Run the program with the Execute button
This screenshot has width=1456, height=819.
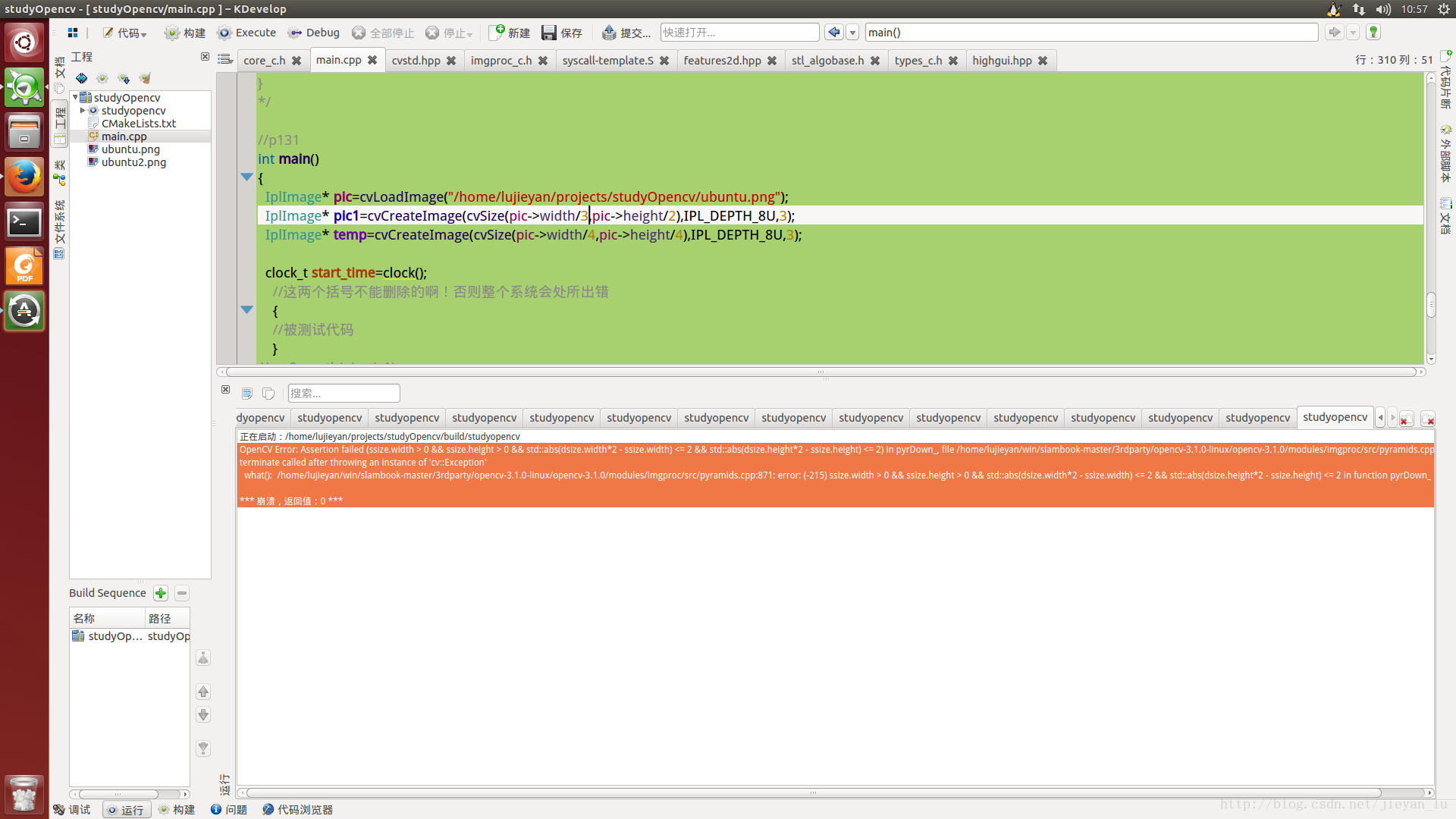tap(246, 33)
